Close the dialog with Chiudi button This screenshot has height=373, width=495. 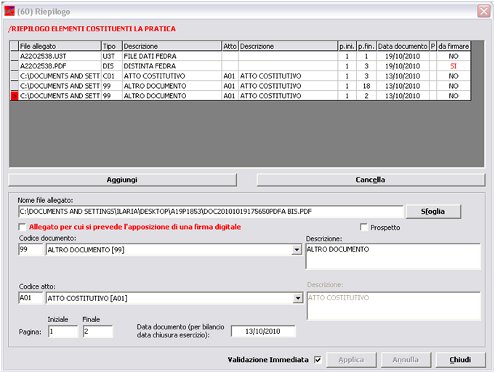[460, 360]
